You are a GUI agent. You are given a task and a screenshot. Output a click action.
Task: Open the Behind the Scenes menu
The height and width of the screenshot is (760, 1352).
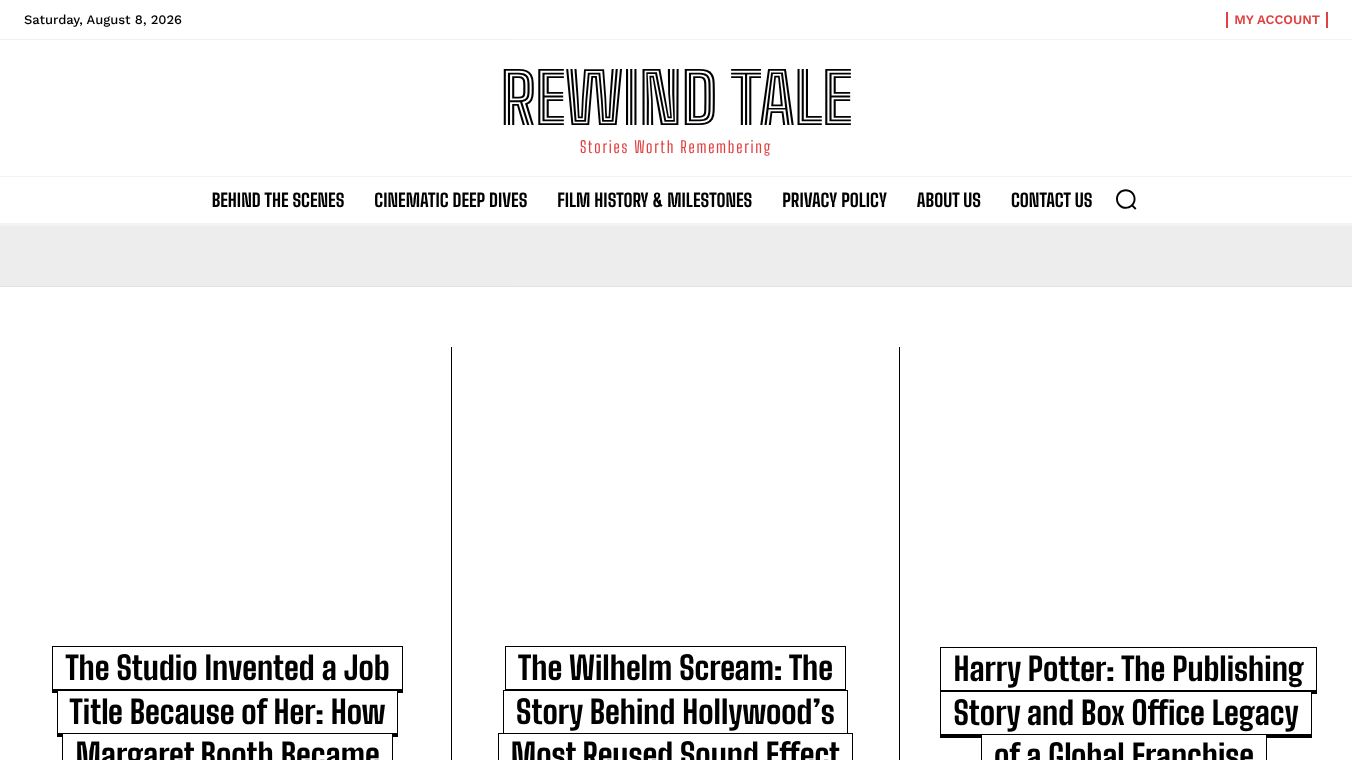coord(278,200)
